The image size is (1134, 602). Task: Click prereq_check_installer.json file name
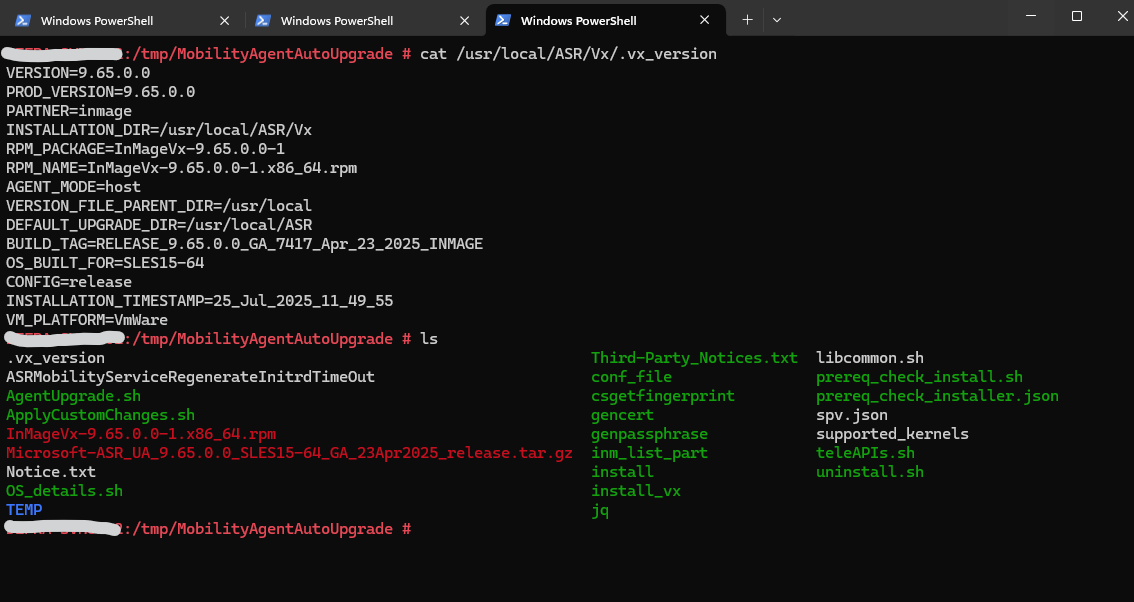(x=937, y=396)
